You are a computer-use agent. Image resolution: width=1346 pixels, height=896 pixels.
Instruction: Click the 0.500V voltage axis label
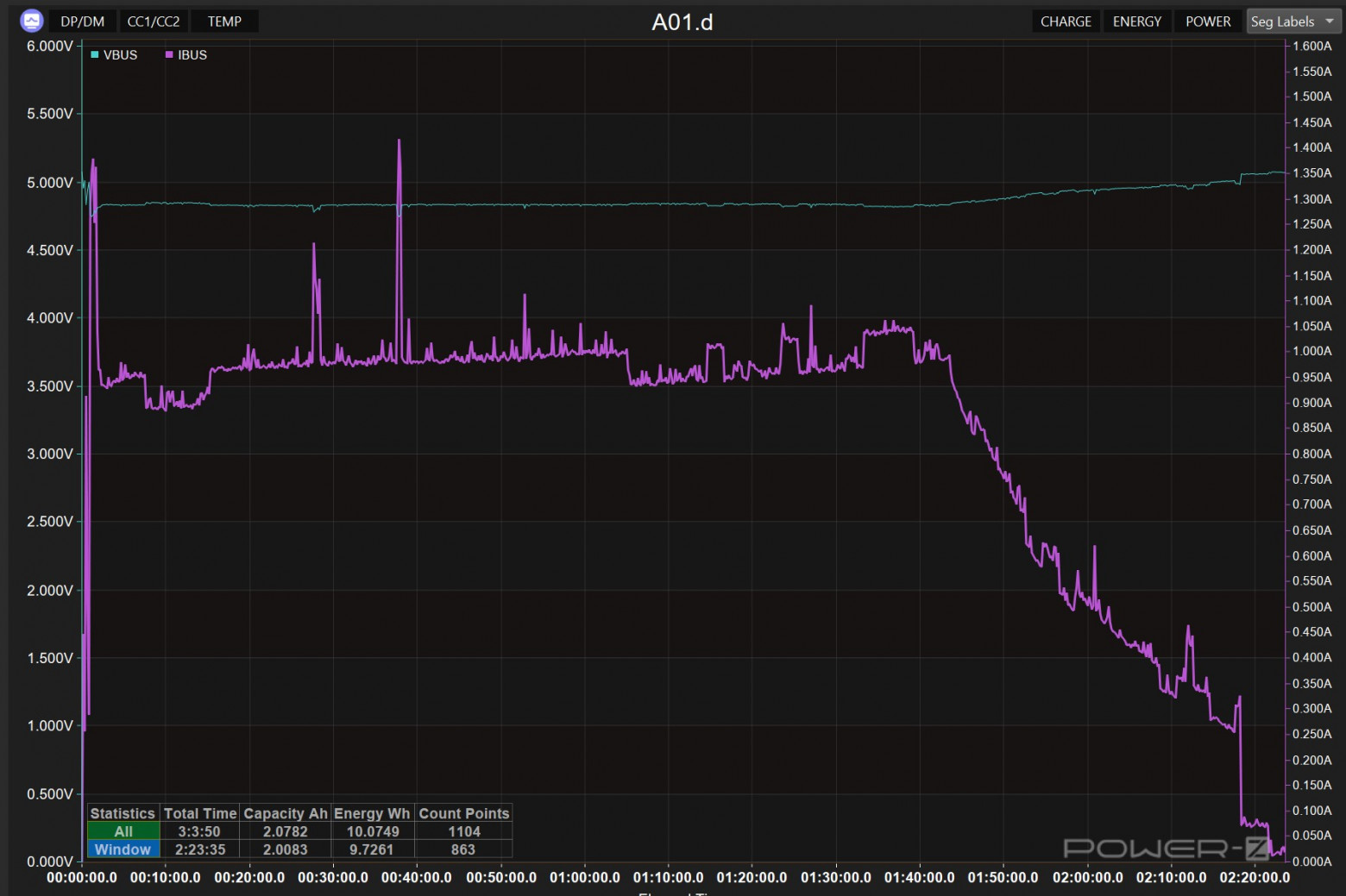(50, 793)
